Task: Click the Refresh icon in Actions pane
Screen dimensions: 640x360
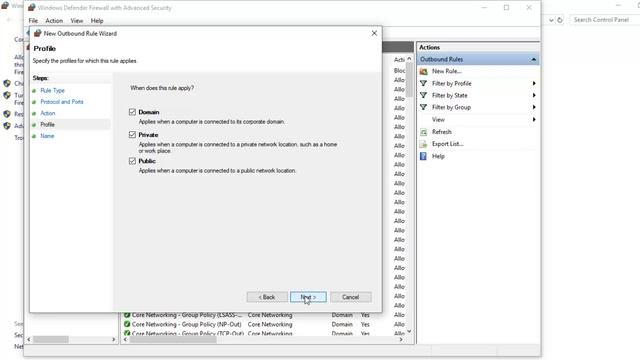Action: (x=423, y=132)
